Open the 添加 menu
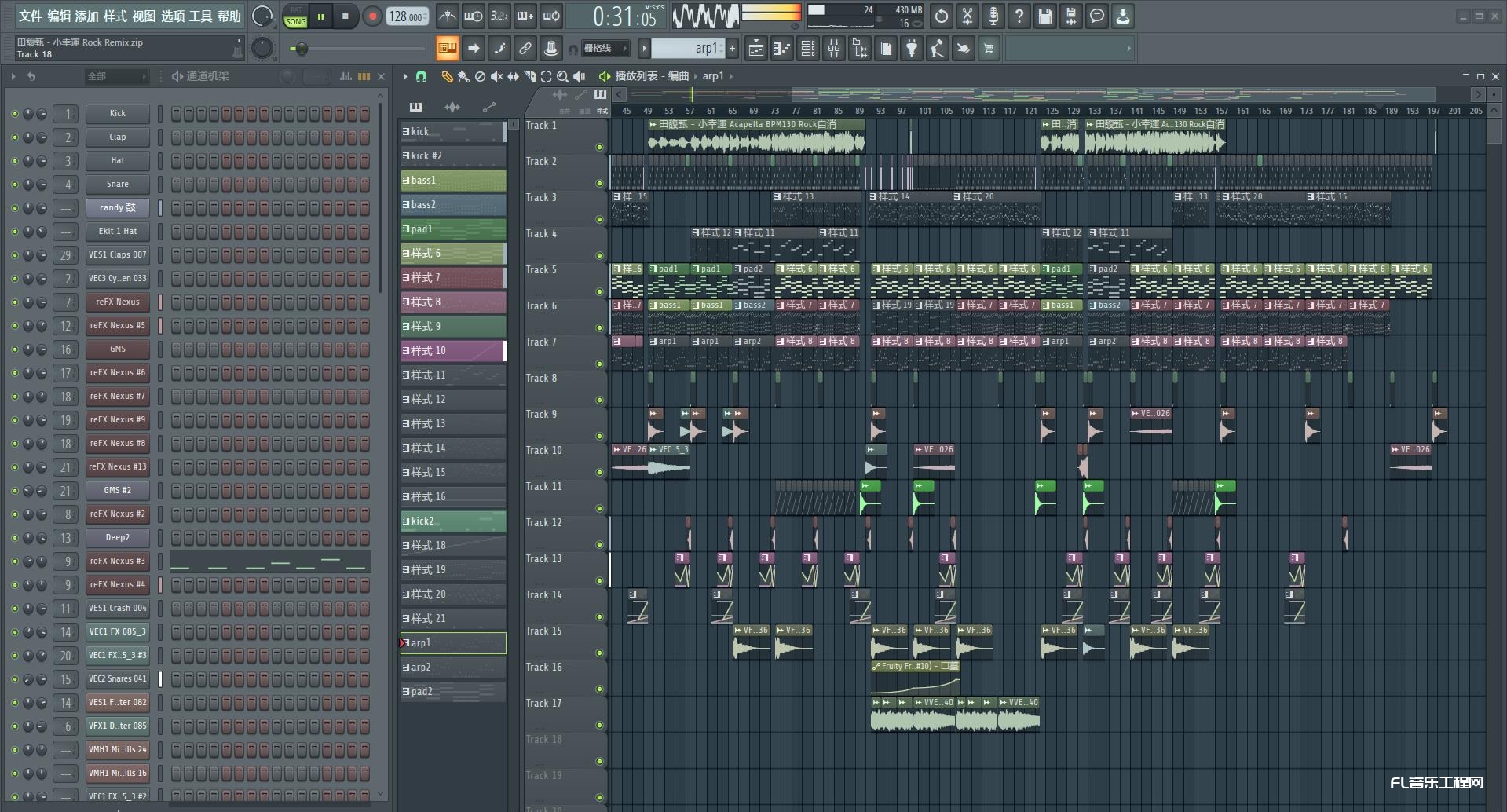Image resolution: width=1507 pixels, height=812 pixels. point(87,16)
